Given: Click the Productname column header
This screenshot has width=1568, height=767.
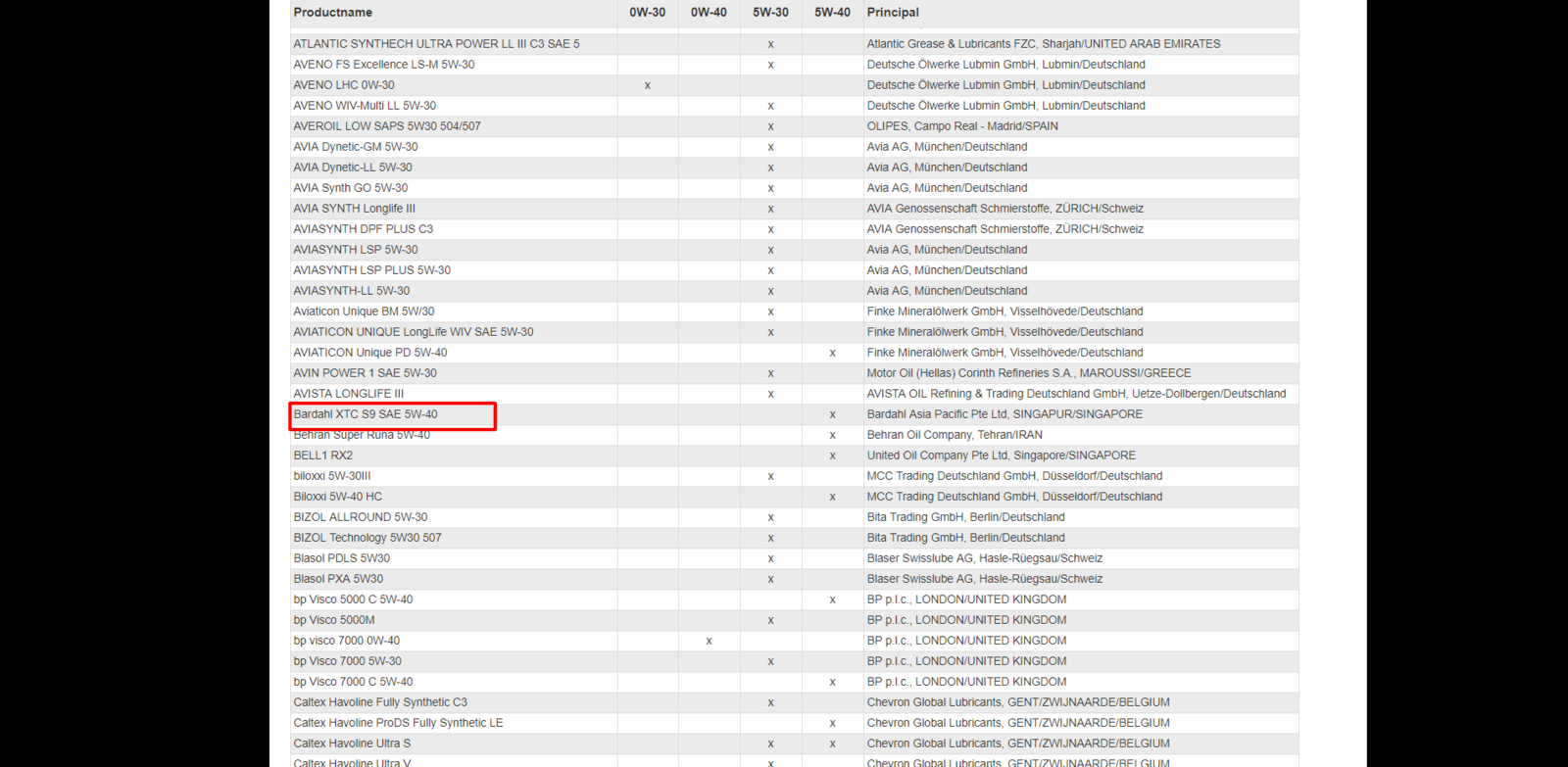Looking at the screenshot, I should click(x=332, y=13).
